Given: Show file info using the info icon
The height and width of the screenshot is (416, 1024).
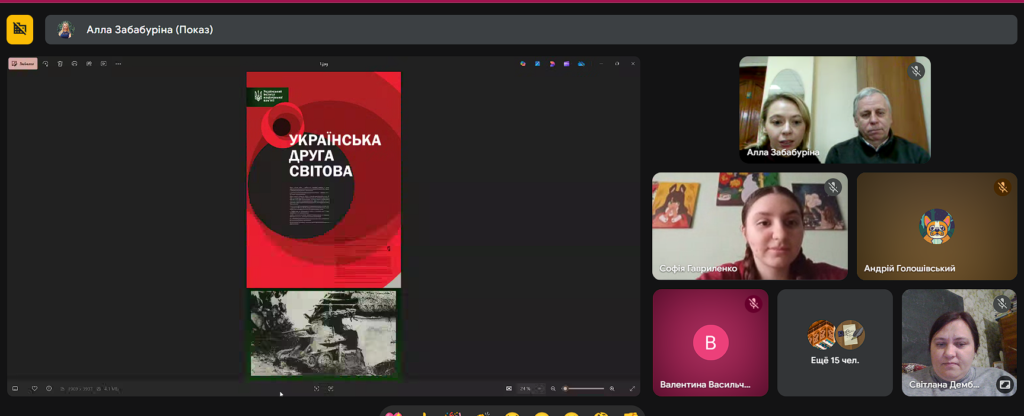Looking at the screenshot, I should (49, 388).
